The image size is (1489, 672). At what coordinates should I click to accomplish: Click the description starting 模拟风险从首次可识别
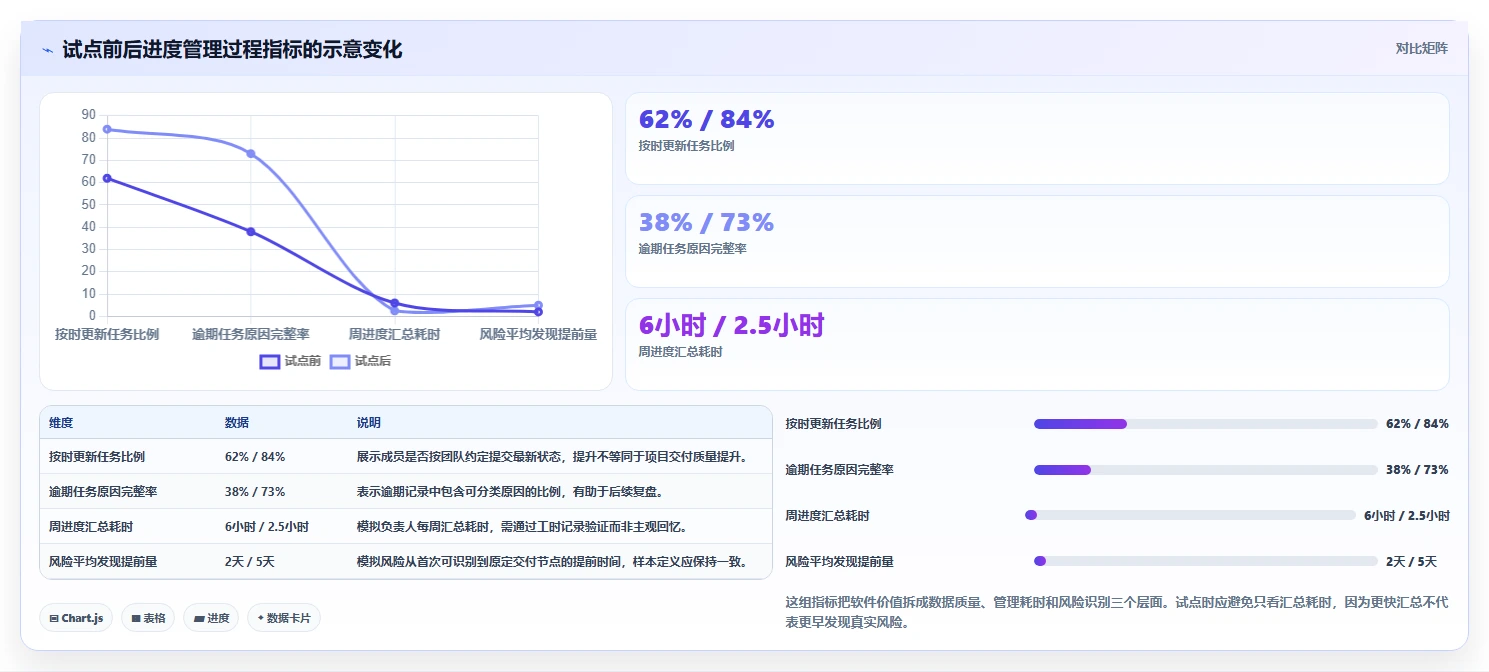tap(553, 561)
